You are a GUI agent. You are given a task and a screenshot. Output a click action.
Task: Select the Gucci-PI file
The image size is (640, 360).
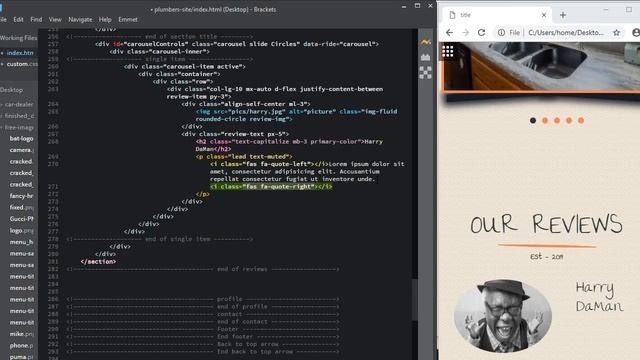tap(21, 219)
